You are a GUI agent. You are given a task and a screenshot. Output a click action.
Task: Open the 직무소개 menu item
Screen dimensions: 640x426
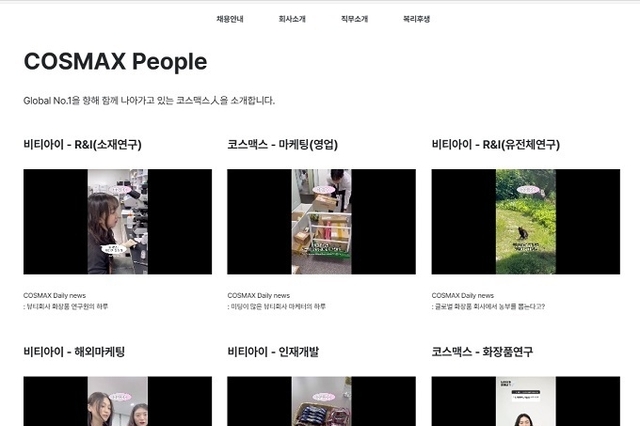coord(354,19)
